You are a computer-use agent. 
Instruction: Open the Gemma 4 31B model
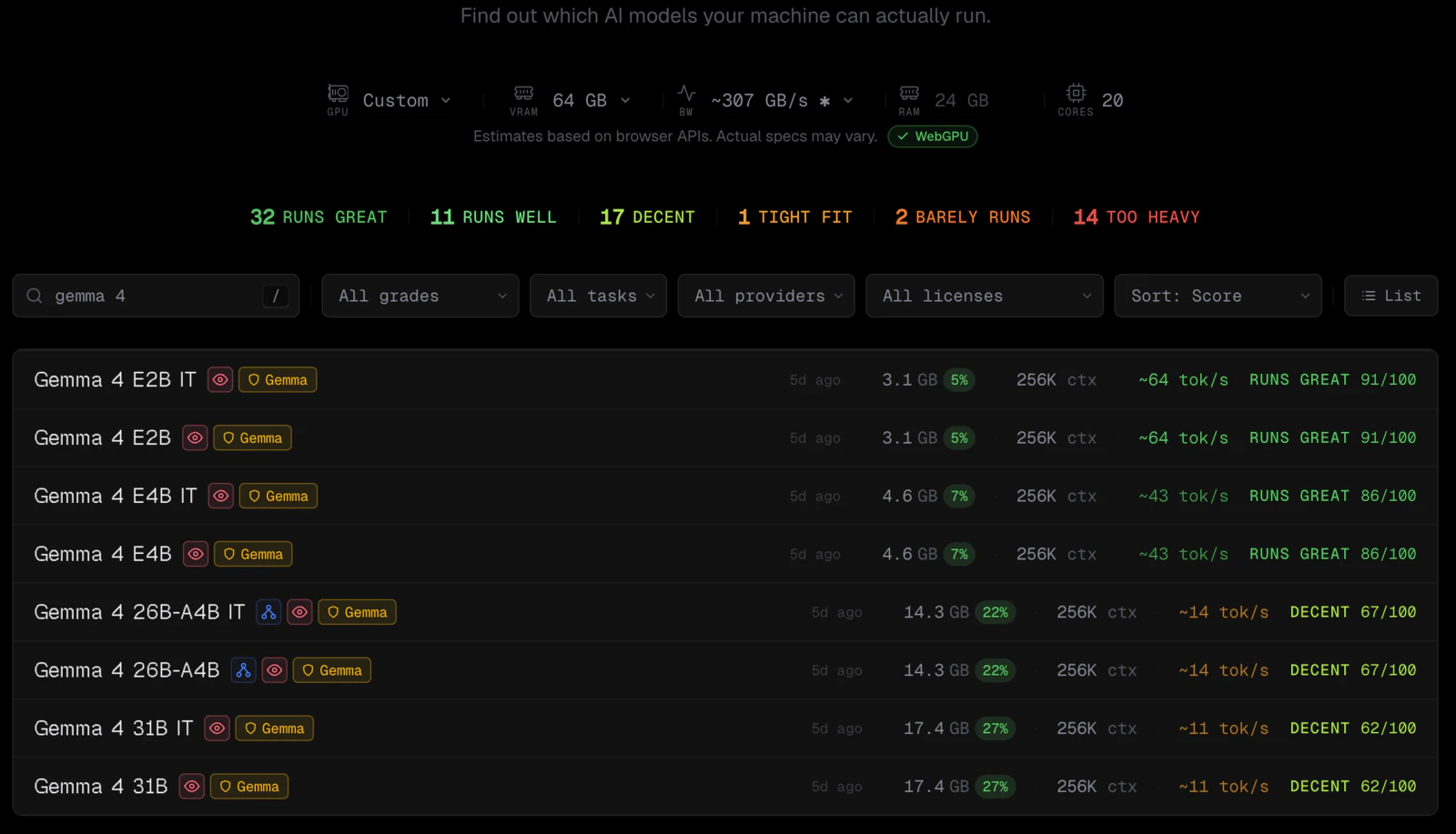725,787
